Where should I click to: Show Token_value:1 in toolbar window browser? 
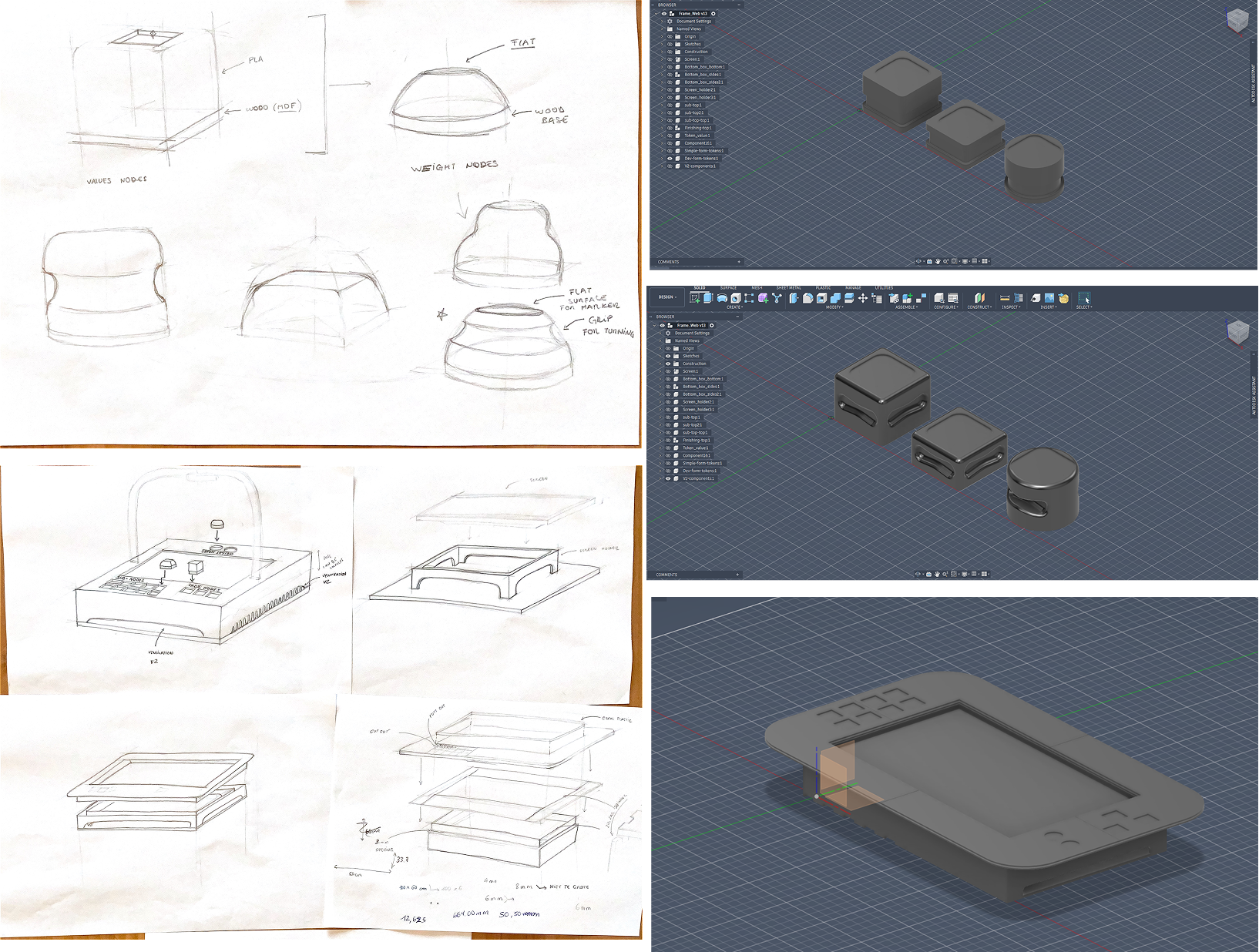668,448
